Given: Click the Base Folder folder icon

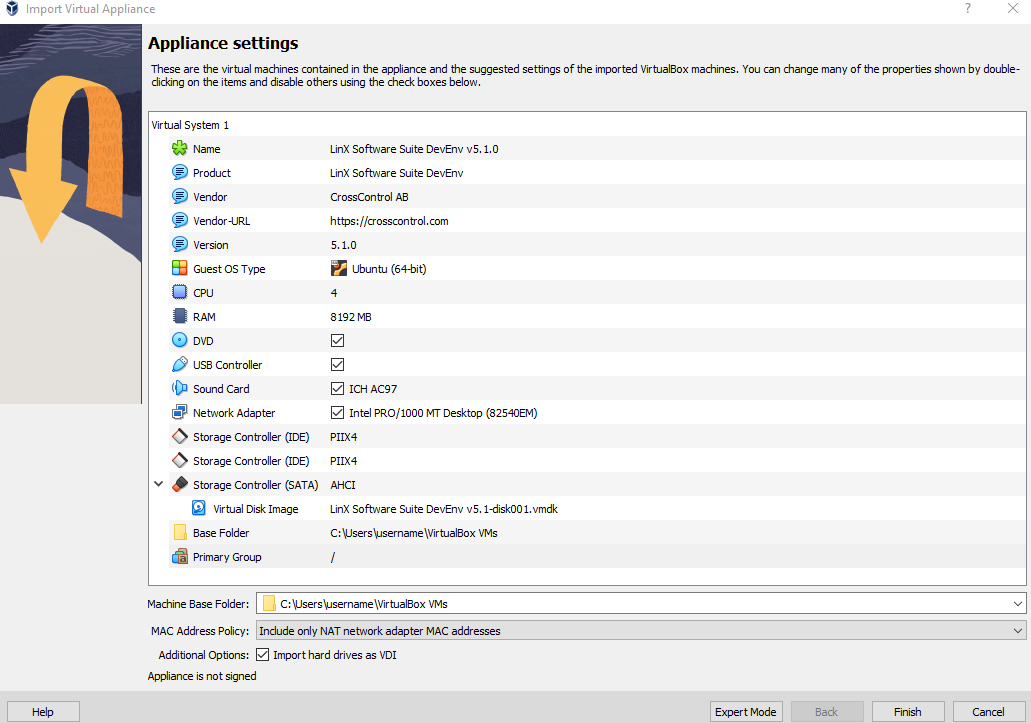Looking at the screenshot, I should (x=181, y=532).
